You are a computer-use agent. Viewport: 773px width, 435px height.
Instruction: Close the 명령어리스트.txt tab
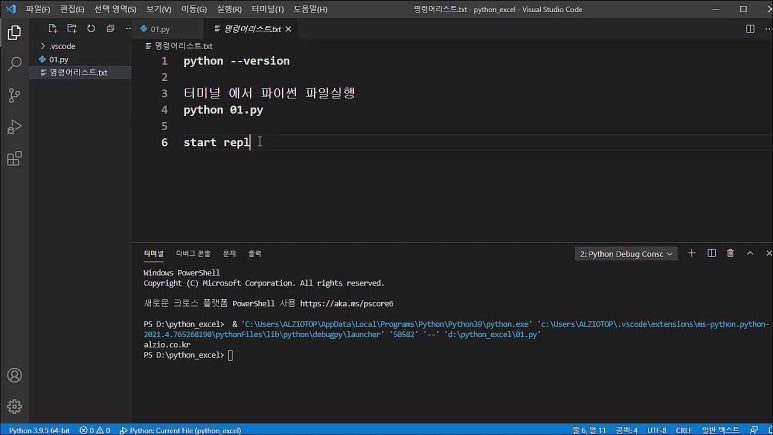288,29
